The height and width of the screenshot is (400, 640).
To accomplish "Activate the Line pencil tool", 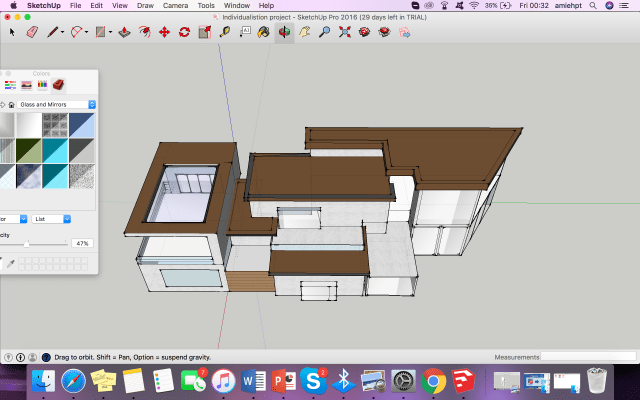I will tap(52, 32).
